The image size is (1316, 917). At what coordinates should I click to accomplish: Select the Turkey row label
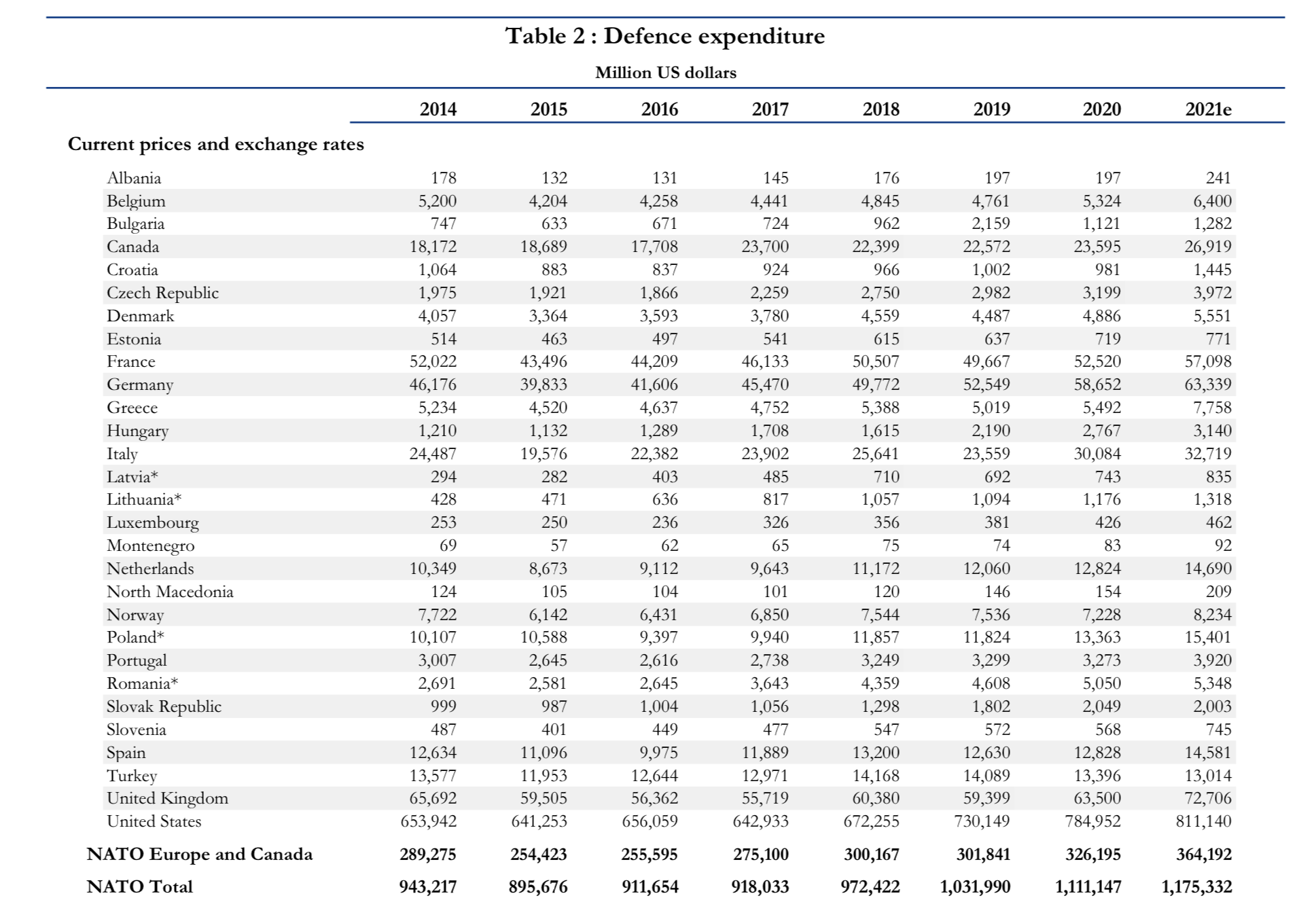coord(132,776)
